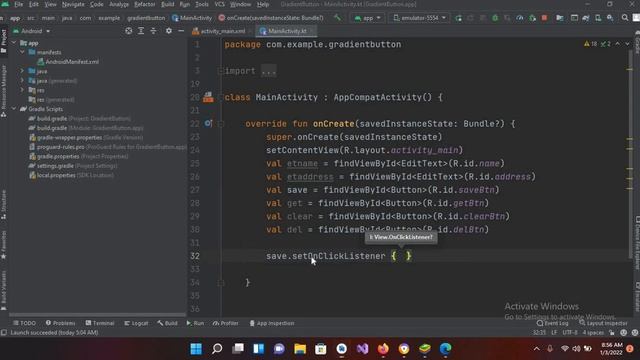This screenshot has height=360, width=640.
Task: Open Microsoft Edge from taskbar
Action: (445, 349)
